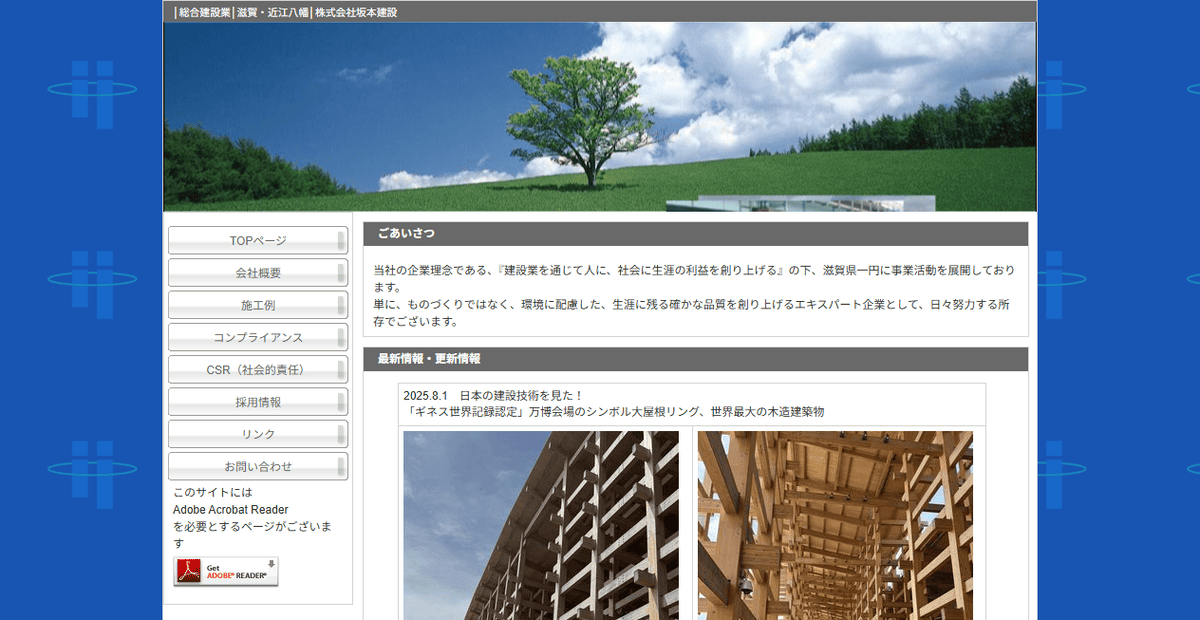Open the リンク links page
Viewport: 1200px width, 620px height.
tap(258, 434)
